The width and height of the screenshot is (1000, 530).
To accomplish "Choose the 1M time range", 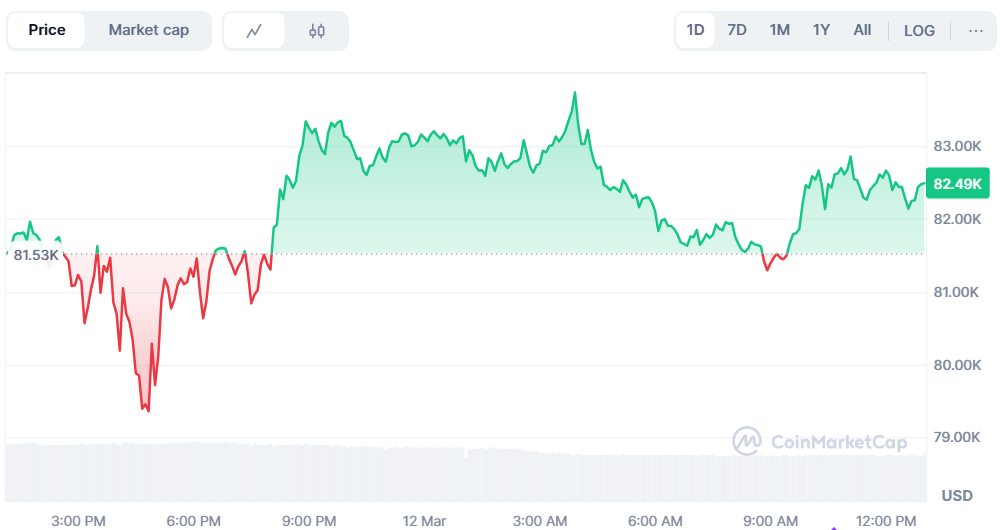I will click(780, 30).
